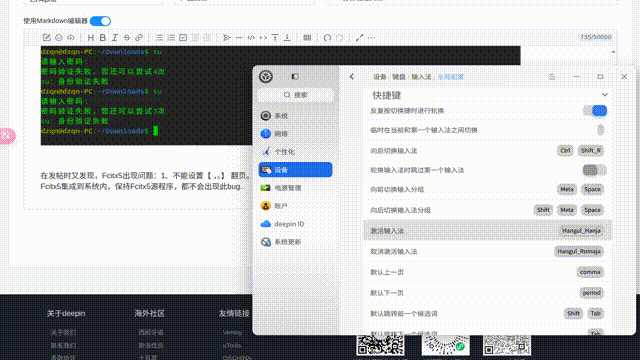Click comma shortcut for 默认上一页
Viewport: 640px width, 360px height.
tap(590, 272)
